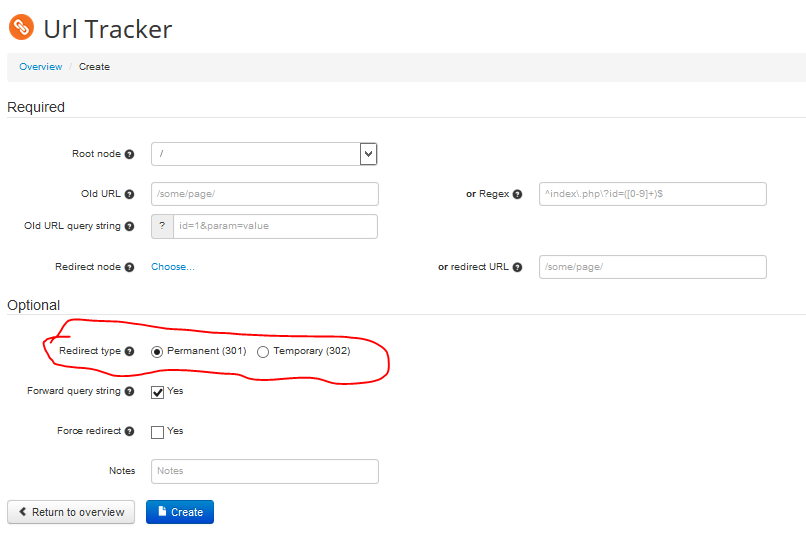Screen dimensions: 806x556
Task: Click help icon beside or redirect URL
Action: 517,267
